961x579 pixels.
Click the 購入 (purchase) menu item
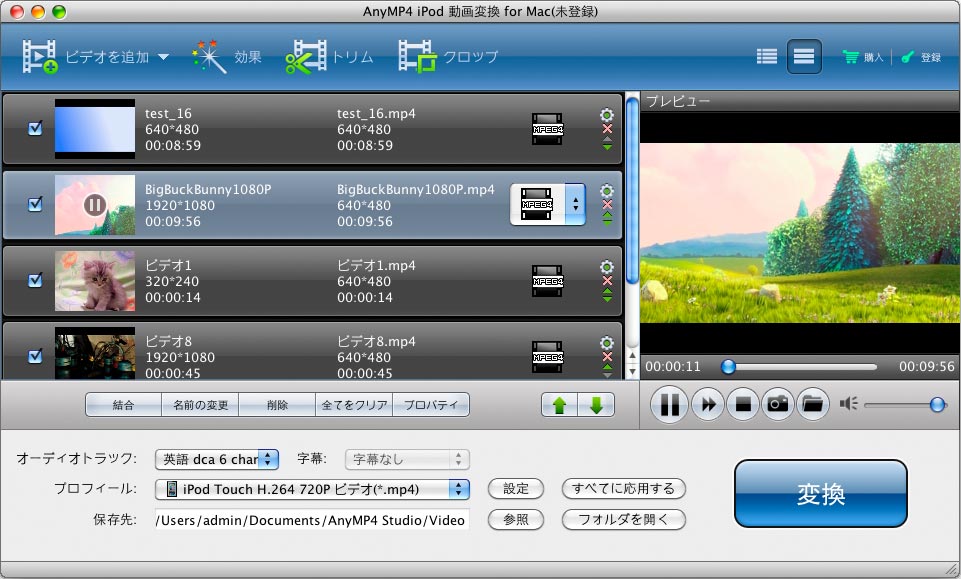point(864,57)
